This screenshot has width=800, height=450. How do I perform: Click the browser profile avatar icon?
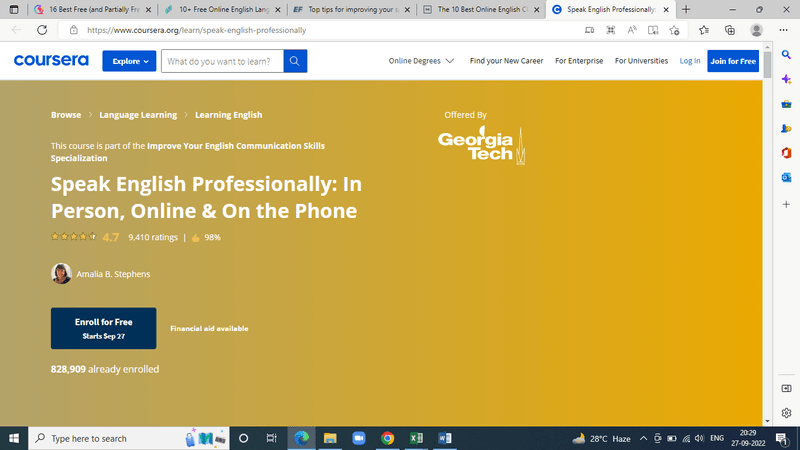[756, 30]
